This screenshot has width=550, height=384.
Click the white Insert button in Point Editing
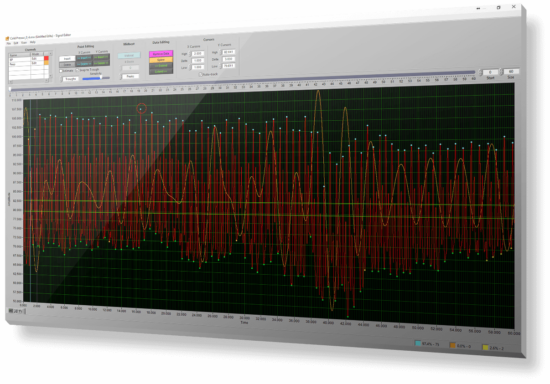point(67,59)
